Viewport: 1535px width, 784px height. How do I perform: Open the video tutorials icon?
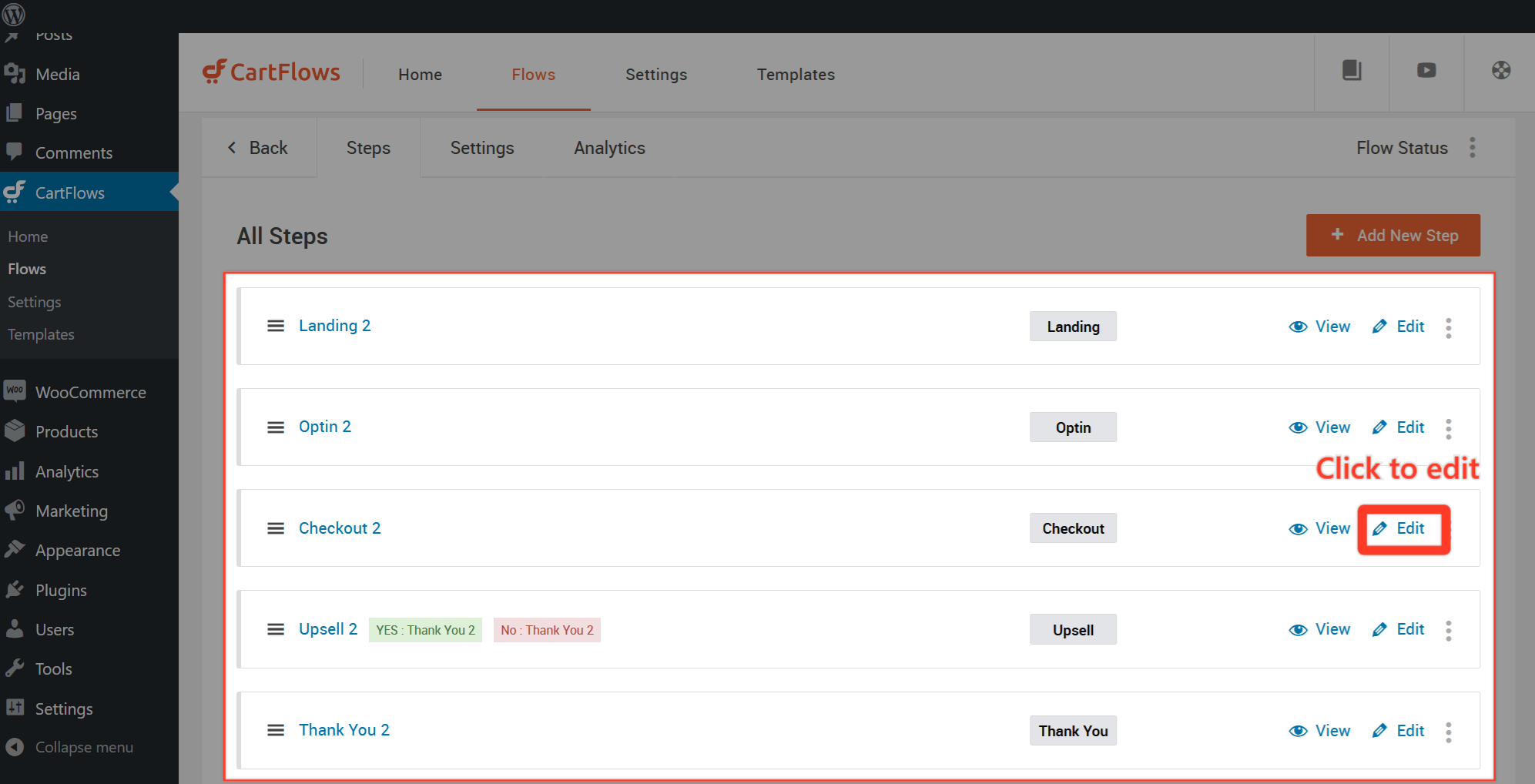1426,71
